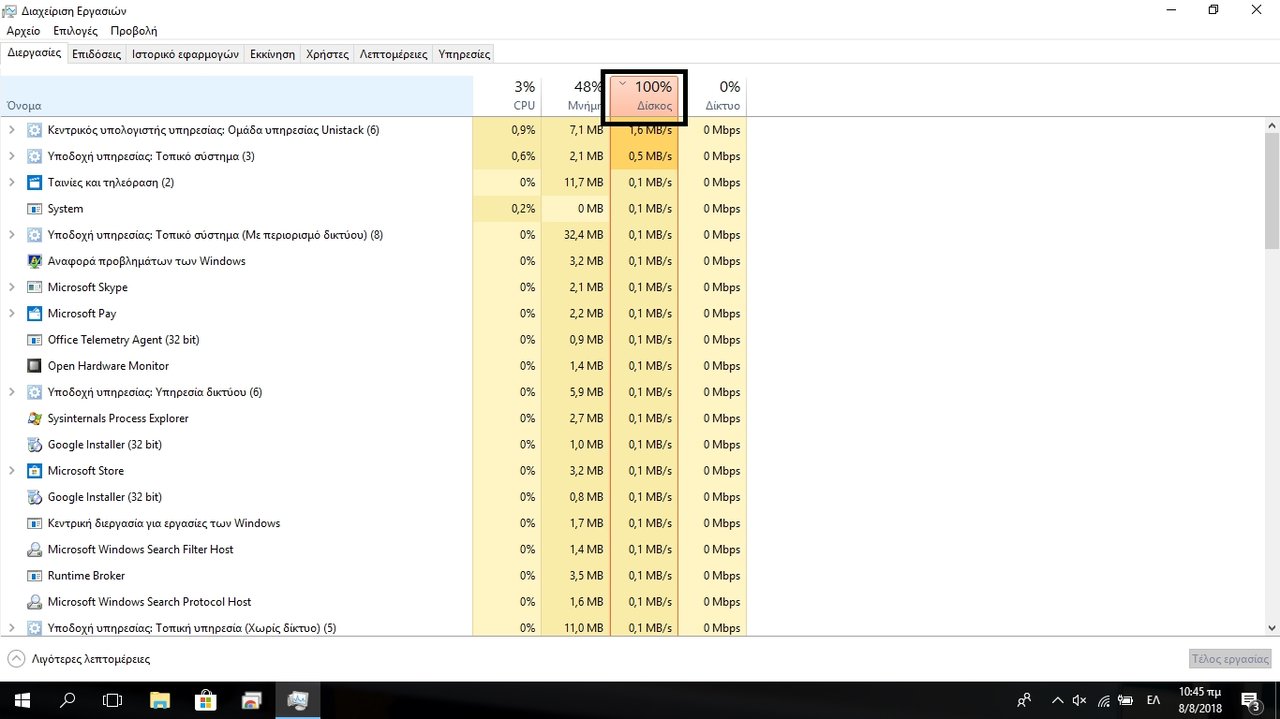Click the People icon in system tray
The image size is (1280, 719).
pos(1024,700)
